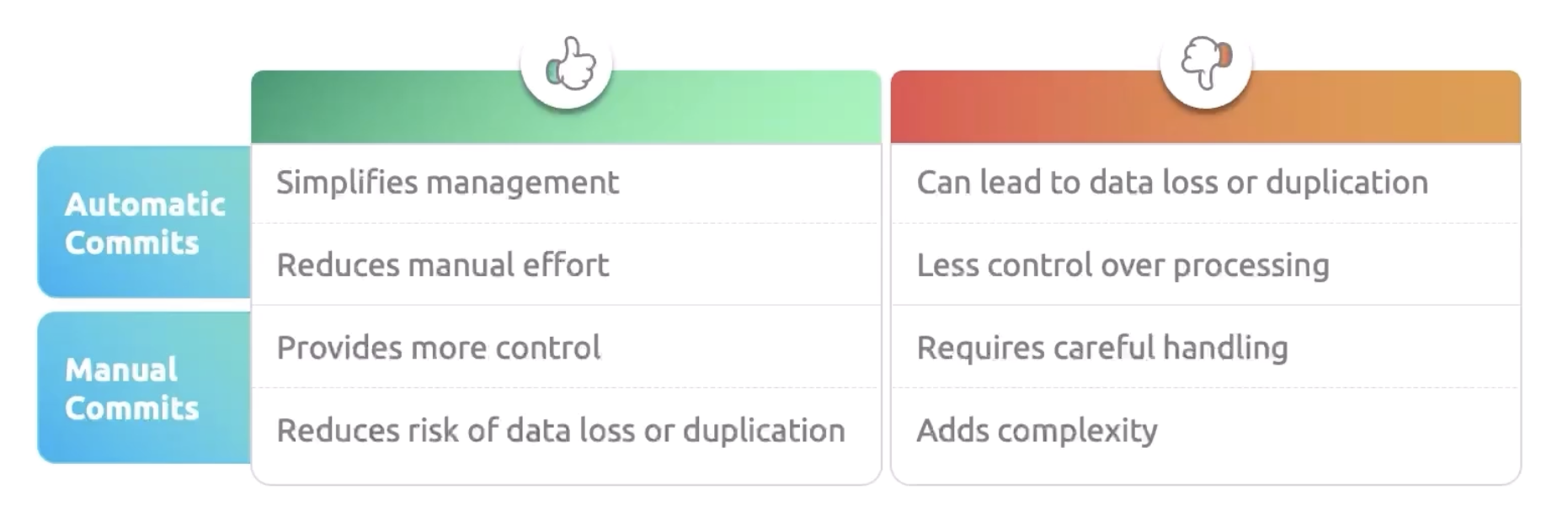The image size is (1568, 517).
Task: Click the "Requires careful handling" text
Action: tap(1101, 348)
